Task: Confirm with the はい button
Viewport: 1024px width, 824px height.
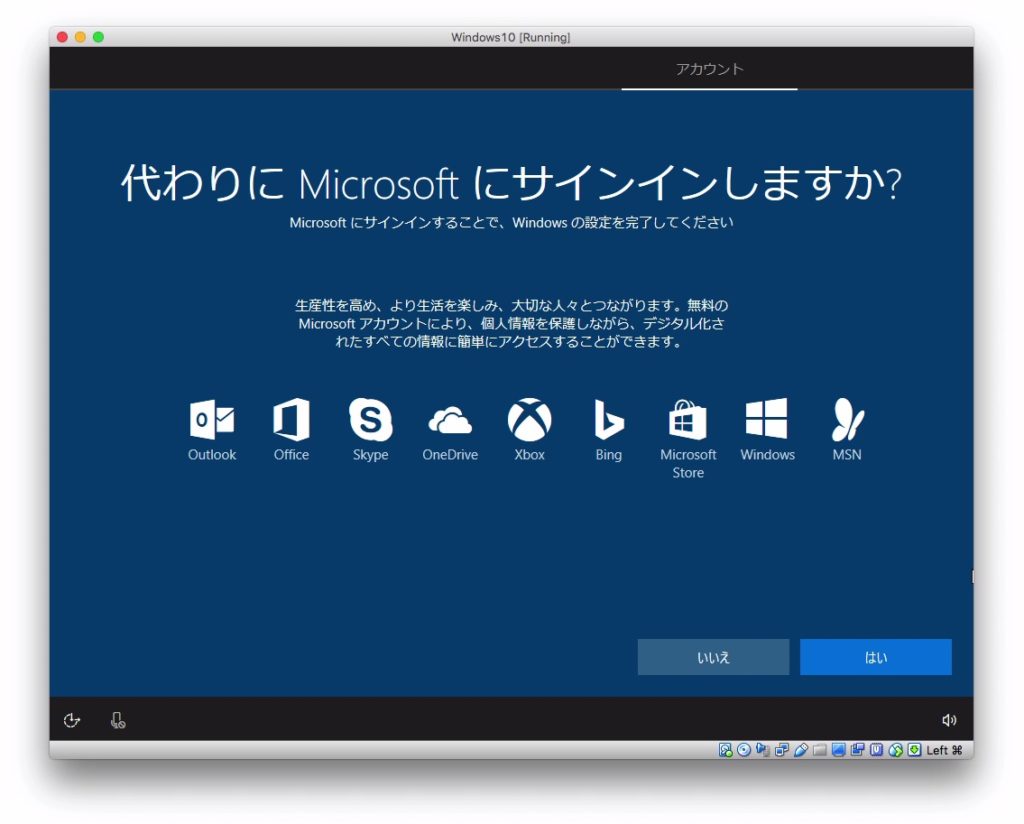Action: (876, 657)
